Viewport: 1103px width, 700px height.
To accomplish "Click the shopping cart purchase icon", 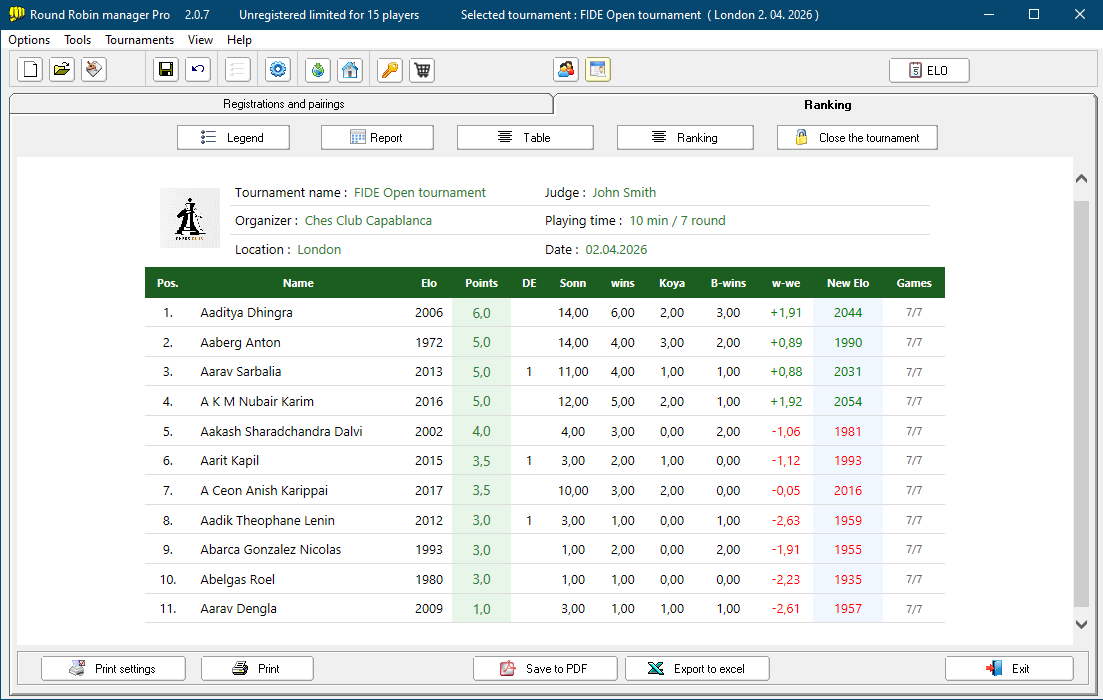I will click(x=422, y=70).
